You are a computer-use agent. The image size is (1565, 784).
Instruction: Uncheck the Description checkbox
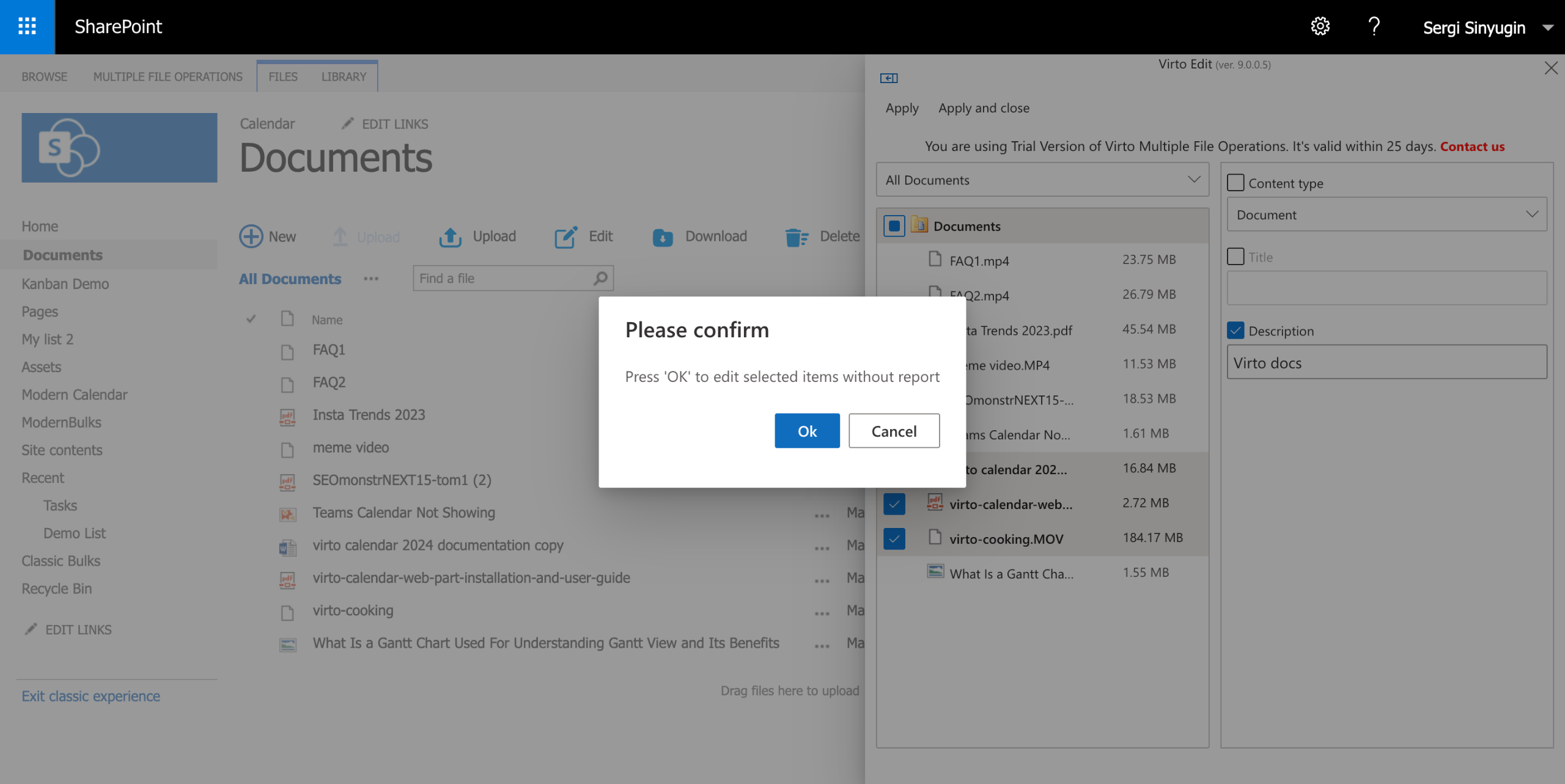click(1235, 331)
